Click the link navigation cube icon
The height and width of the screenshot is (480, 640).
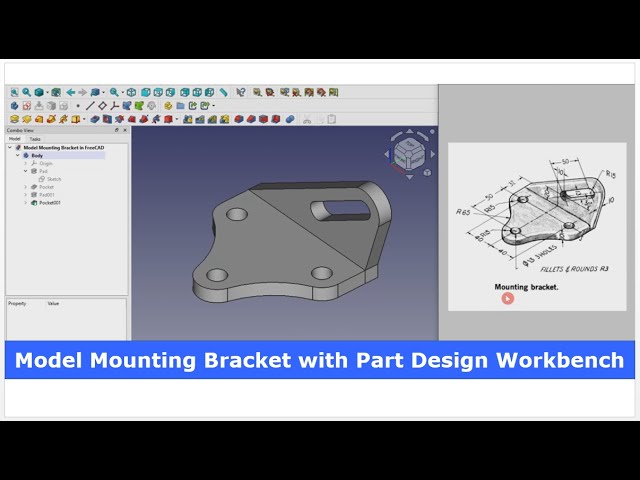[95, 92]
